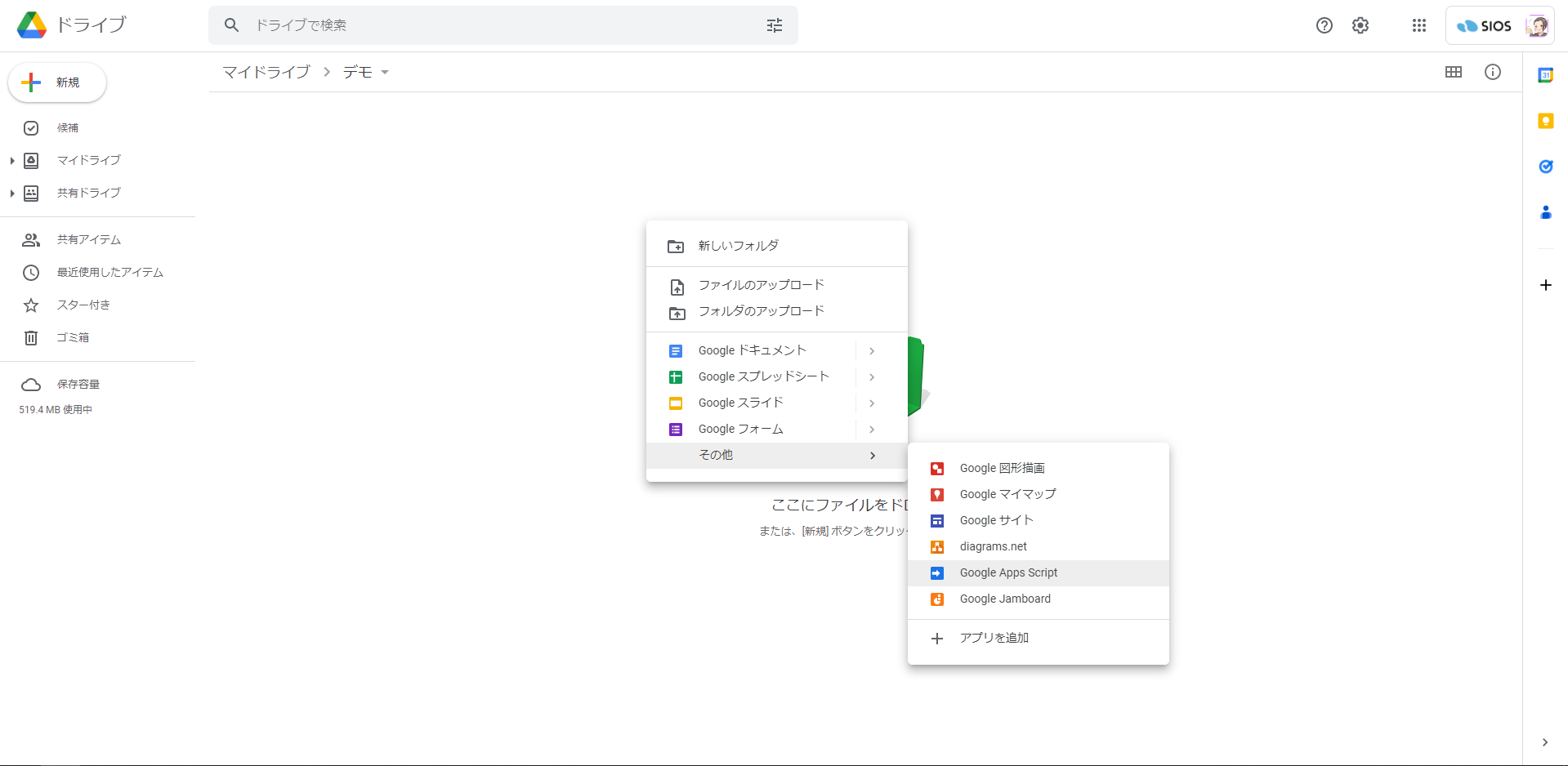Screen dimensions: 1568x766
Task: Expand Google ドキュメント submenu arrow
Action: tap(872, 351)
